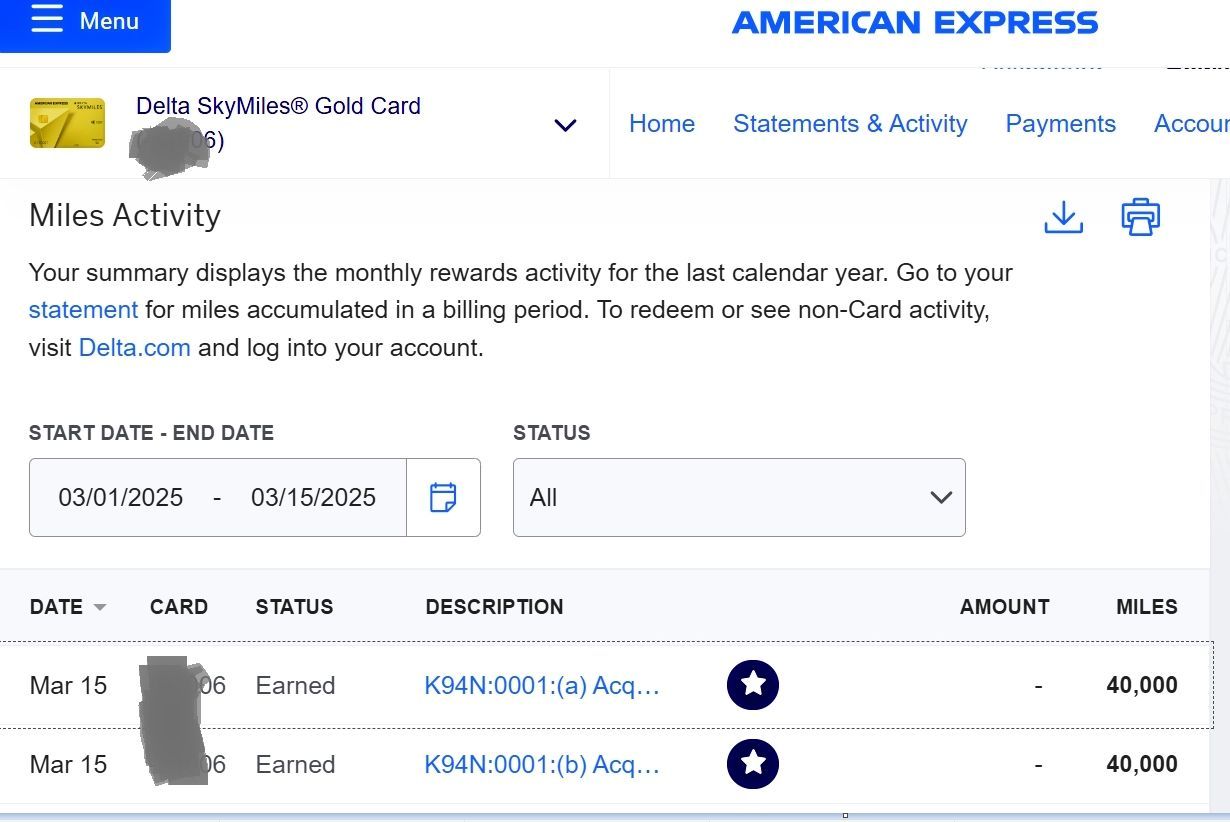Screen dimensions: 1230x822
Task: Open the K94N:0001:(b) Acq… description link
Action: [x=542, y=764]
